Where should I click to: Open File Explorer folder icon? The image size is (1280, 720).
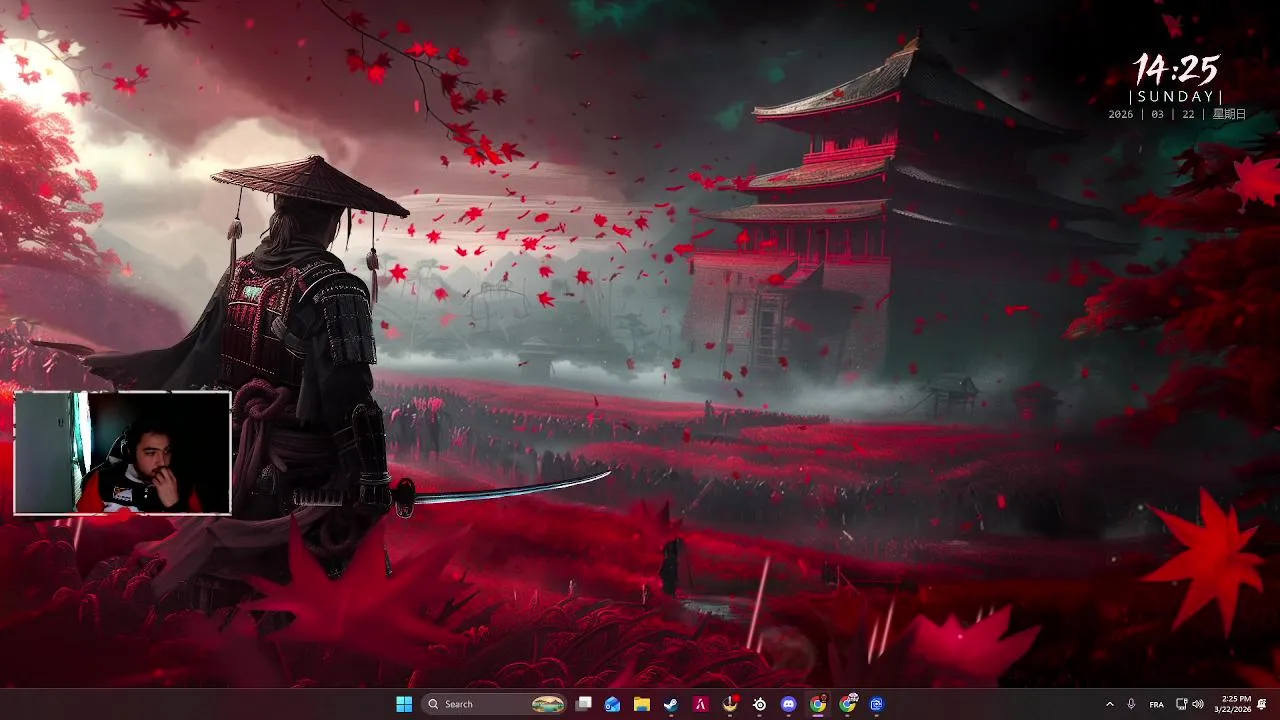click(642, 704)
